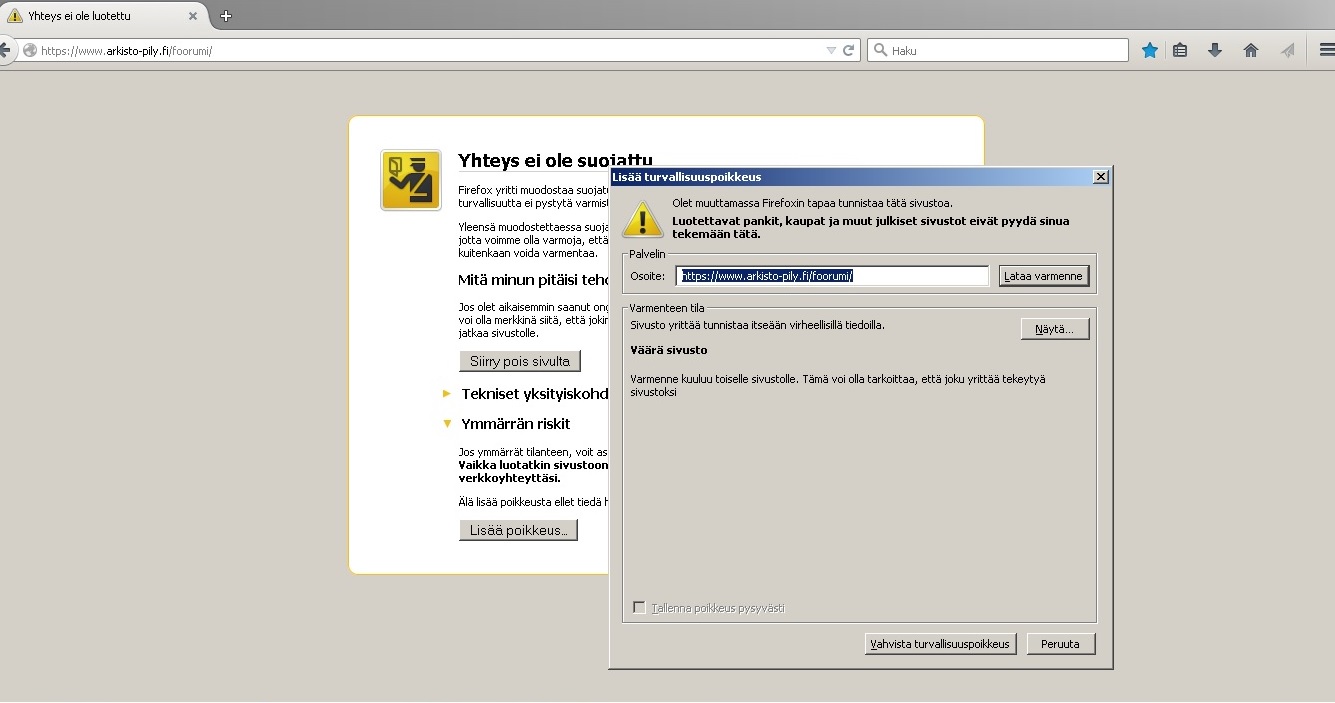Open the bookmarks list icon
The height and width of the screenshot is (703, 1335).
pyautogui.click(x=1181, y=50)
